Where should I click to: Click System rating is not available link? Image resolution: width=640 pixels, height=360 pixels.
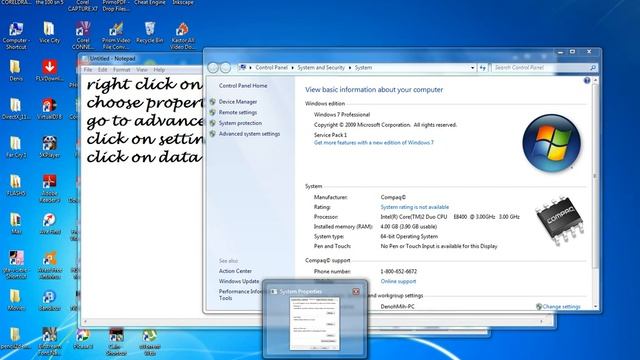[415, 207]
